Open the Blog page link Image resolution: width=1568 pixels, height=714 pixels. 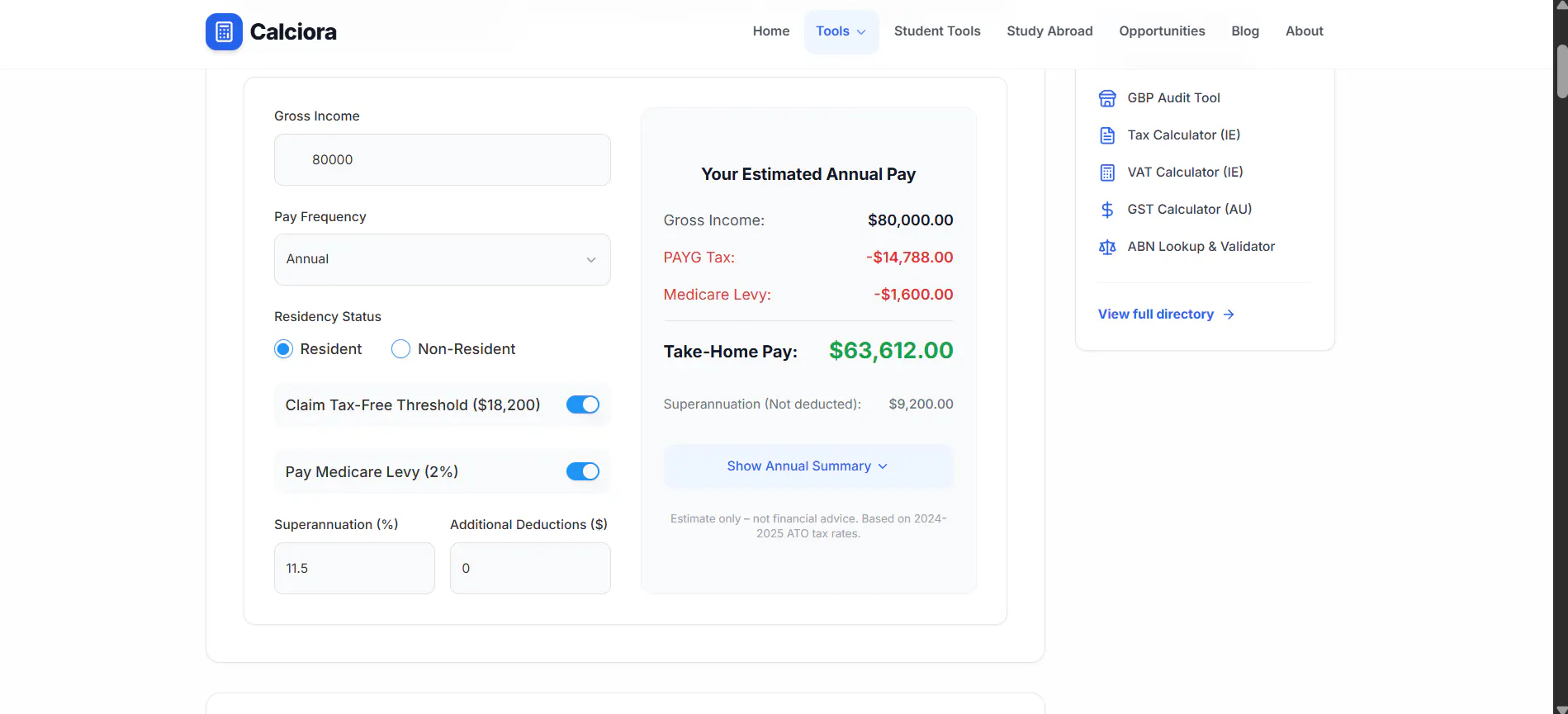click(x=1245, y=31)
